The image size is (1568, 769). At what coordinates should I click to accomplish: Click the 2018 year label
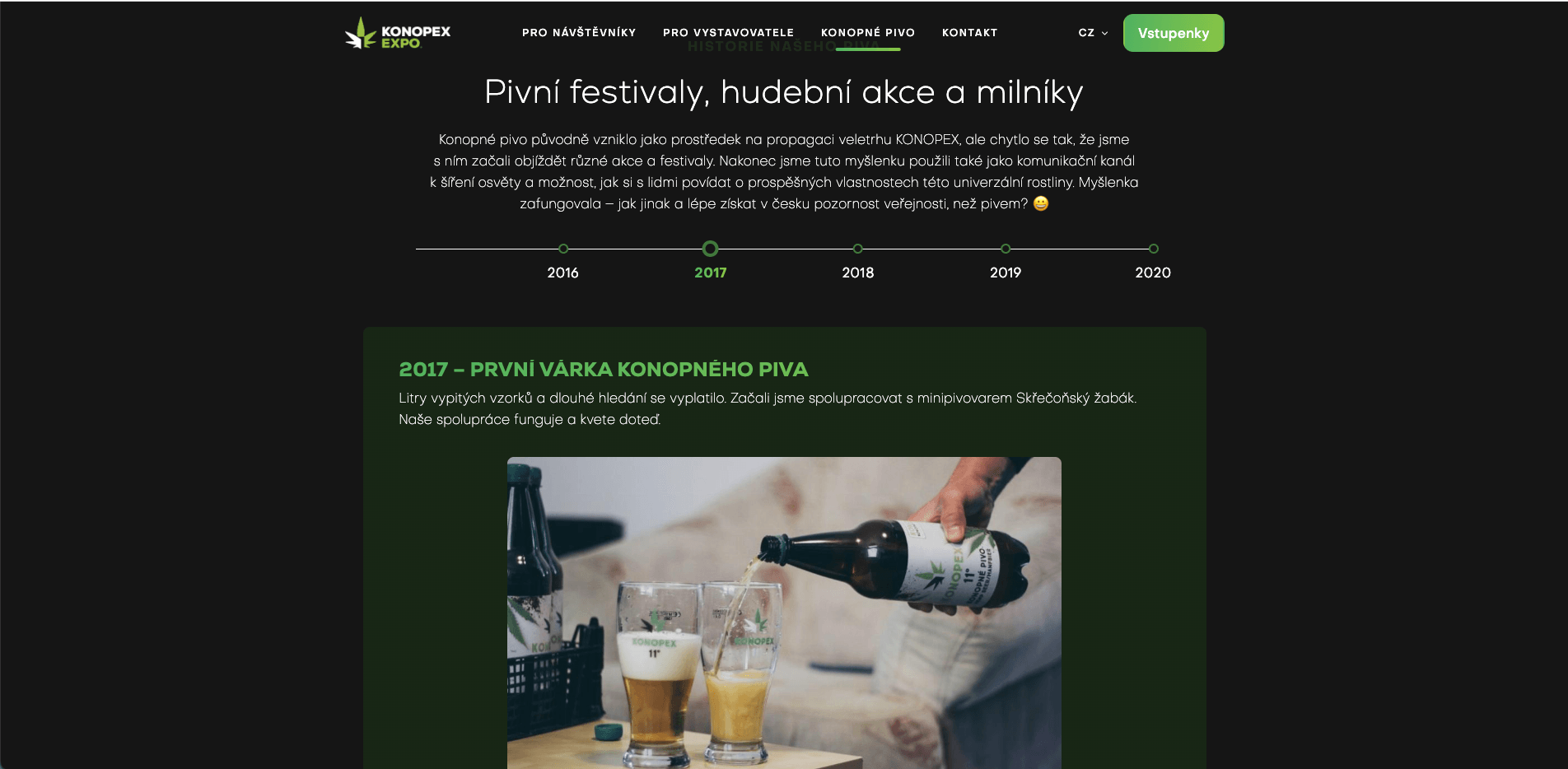click(858, 273)
